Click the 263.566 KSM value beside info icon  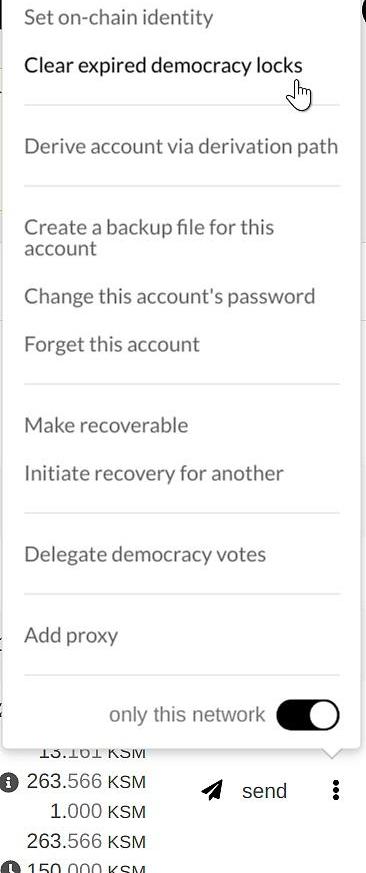point(86,782)
